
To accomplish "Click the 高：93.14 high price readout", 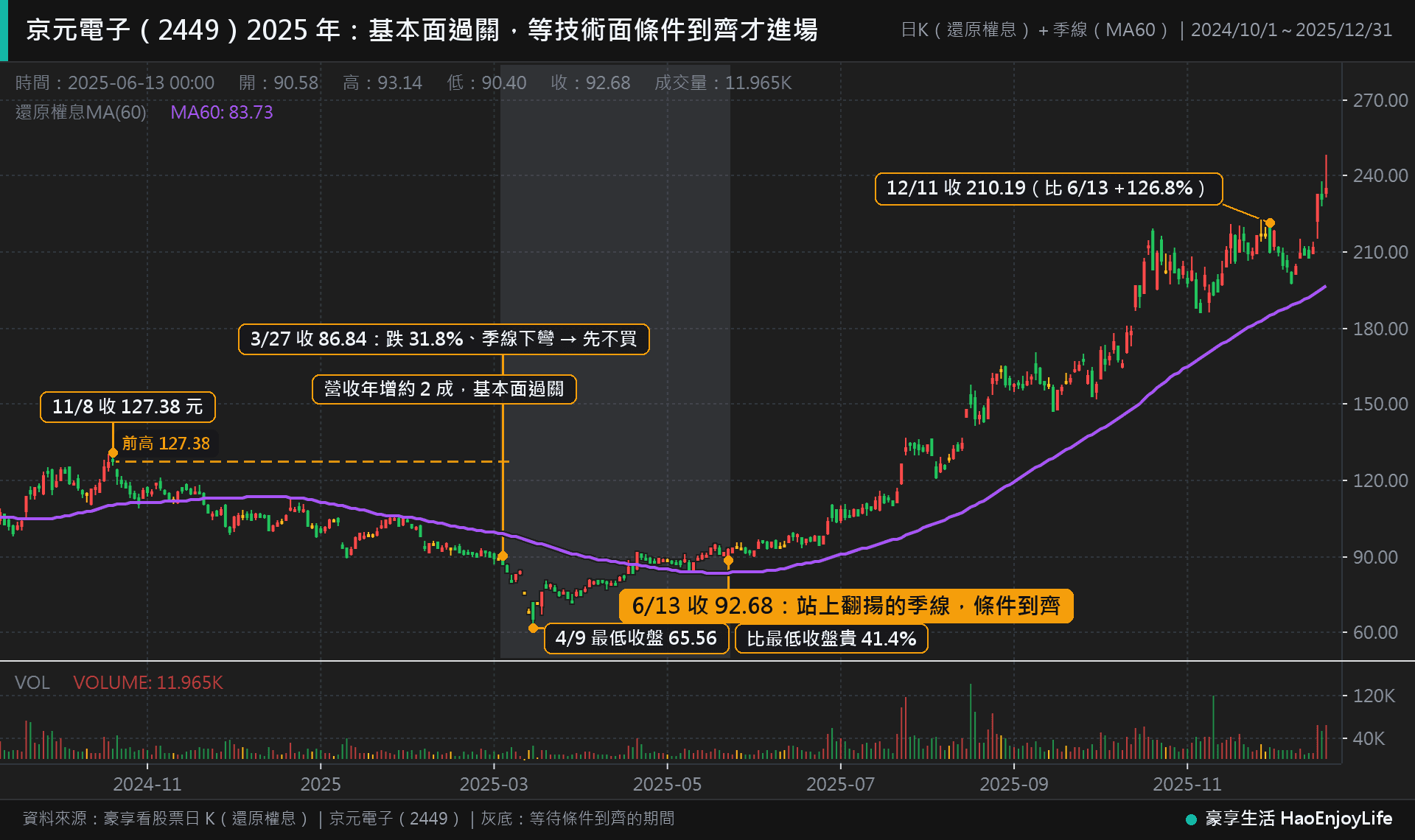I will coord(382,83).
